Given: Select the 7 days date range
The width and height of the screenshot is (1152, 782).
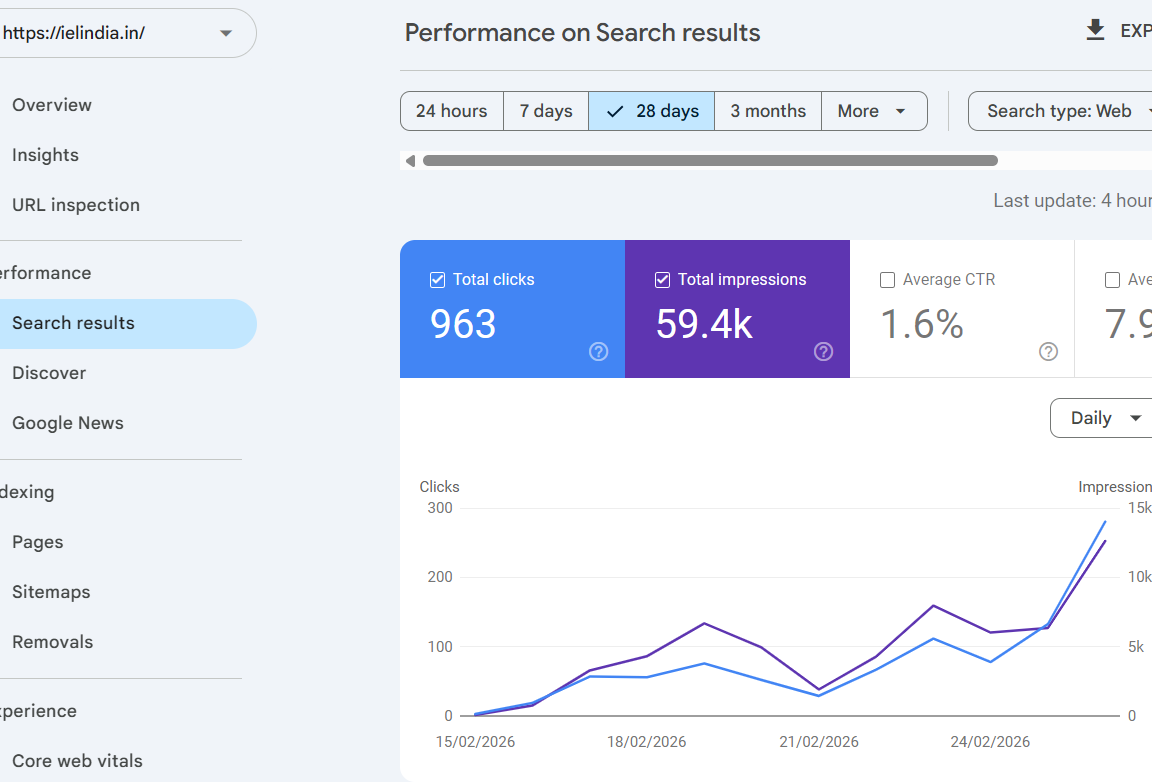Looking at the screenshot, I should (x=546, y=111).
